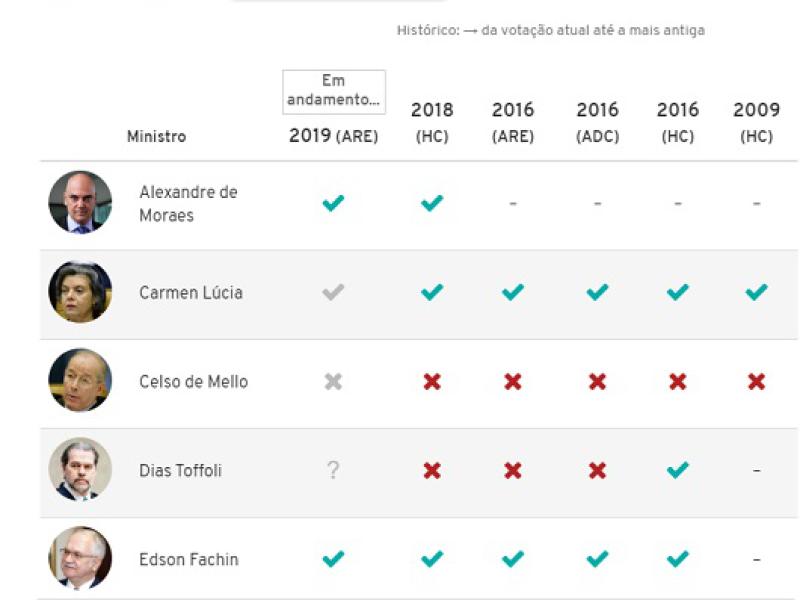800x600 pixels.
Task: Click the name 'Celso de Mello'
Action: 193,382
